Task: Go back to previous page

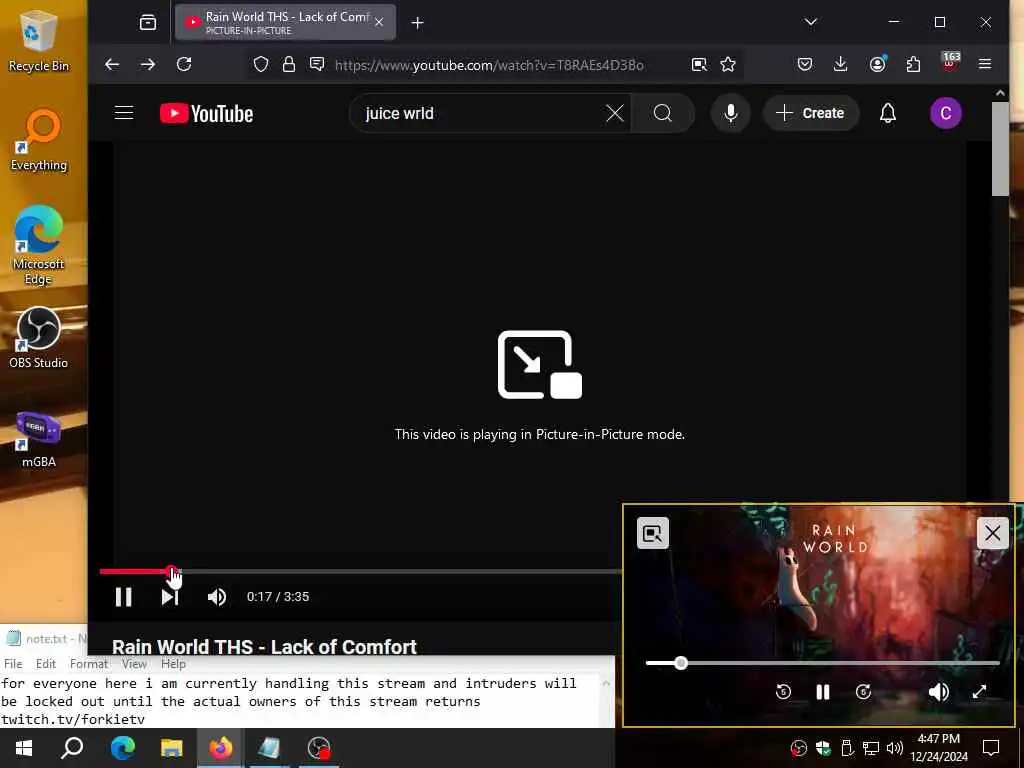Action: 112,64
